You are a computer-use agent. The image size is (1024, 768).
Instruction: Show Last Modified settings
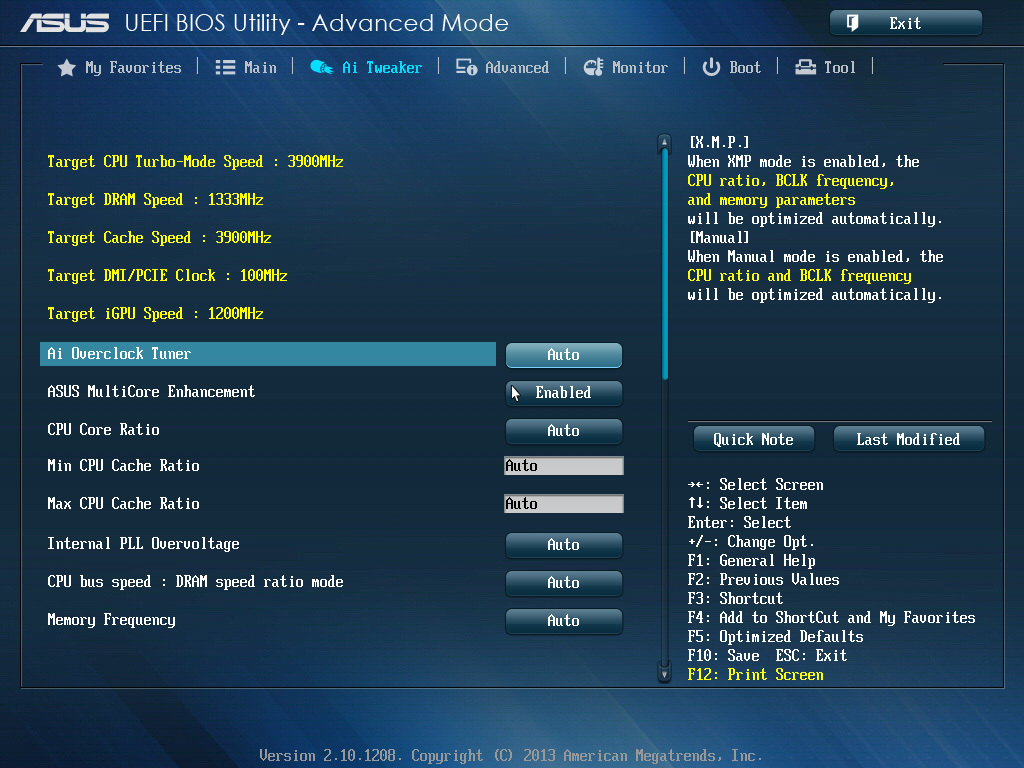tap(908, 440)
